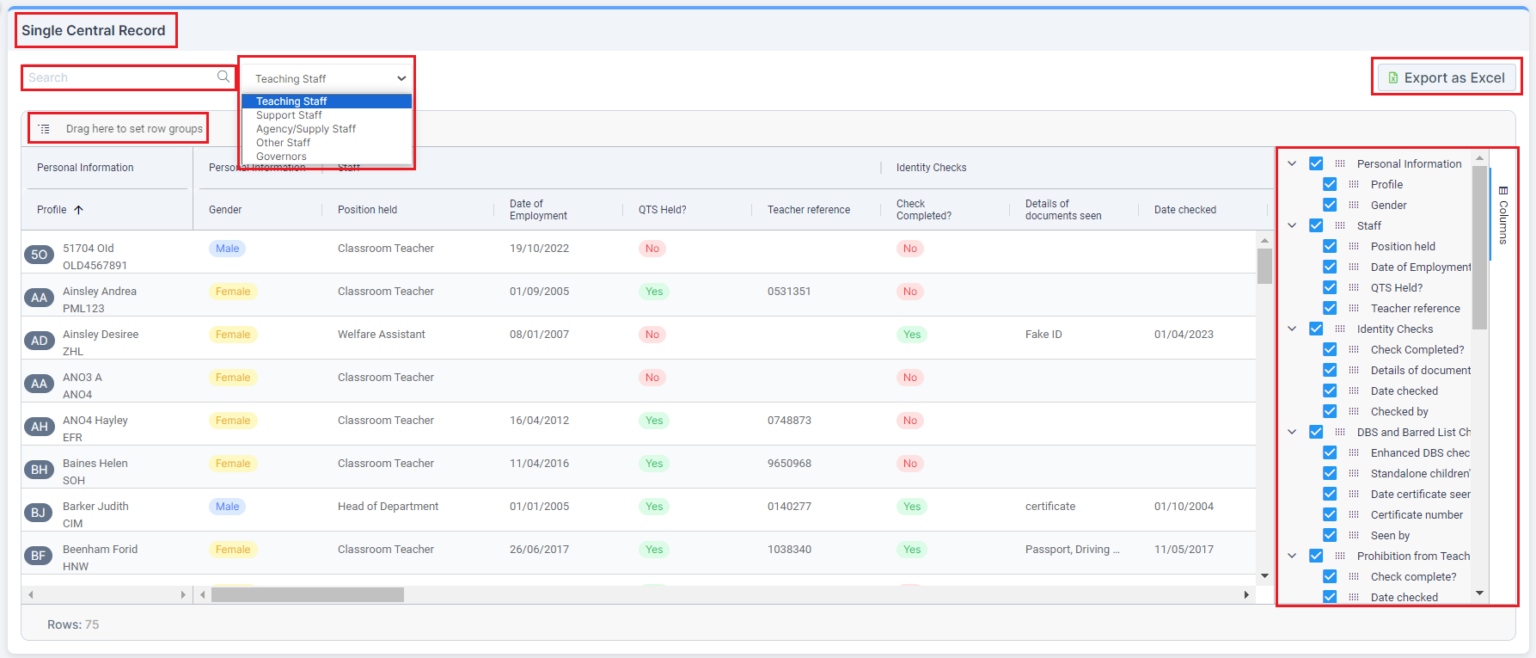
Task: Click the search magnifier icon
Action: (x=222, y=77)
